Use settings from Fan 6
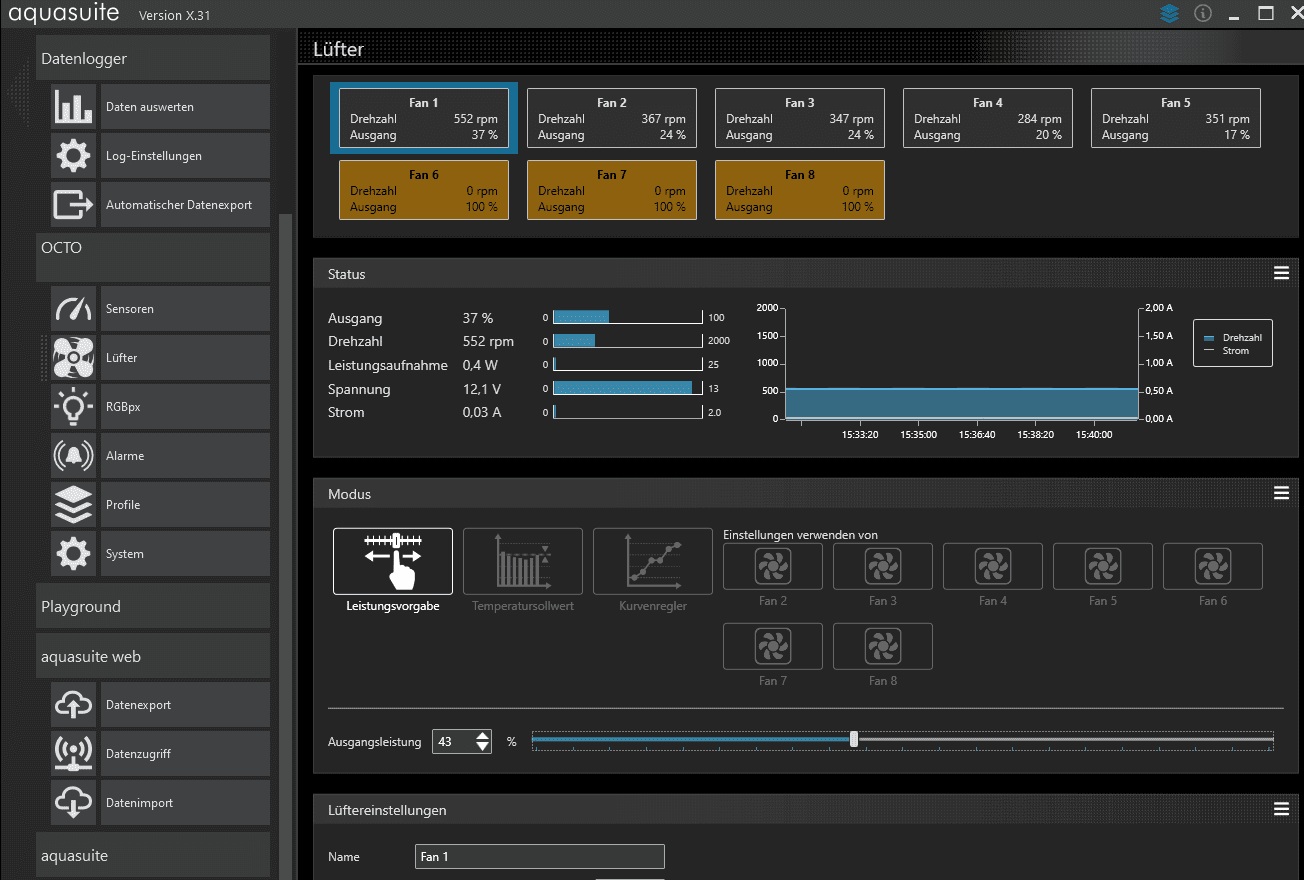This screenshot has width=1304, height=880. [x=1213, y=567]
